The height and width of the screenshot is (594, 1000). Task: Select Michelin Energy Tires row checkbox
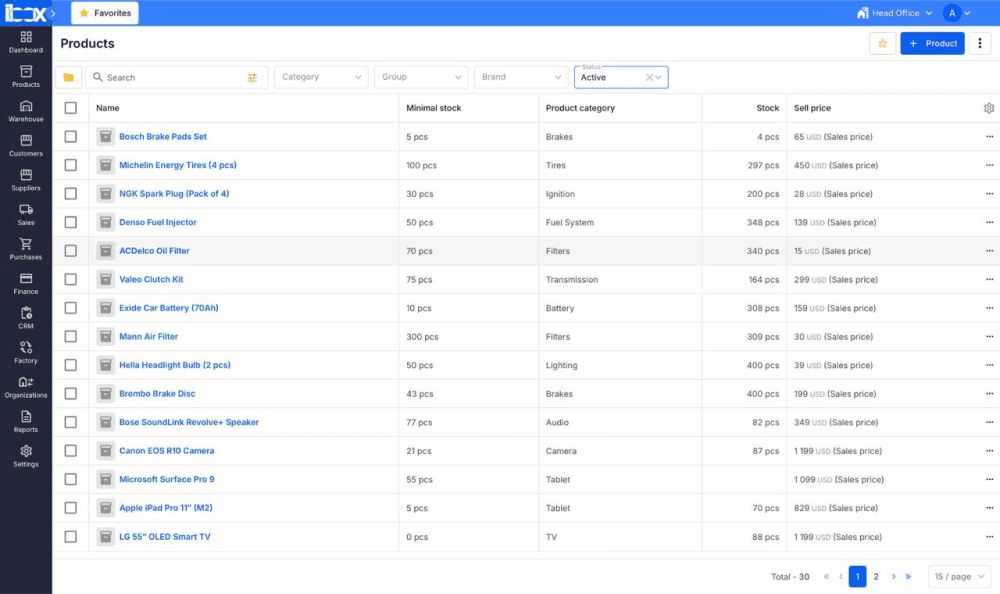(x=71, y=165)
